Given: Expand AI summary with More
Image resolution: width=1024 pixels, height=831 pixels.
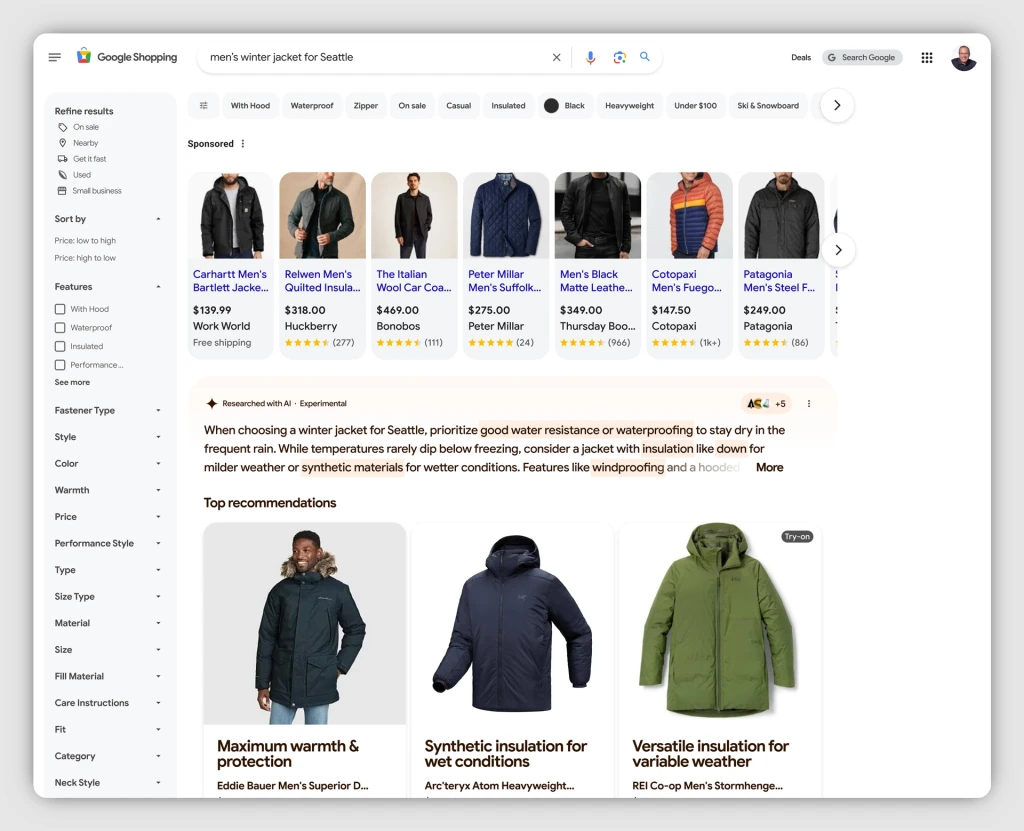Looking at the screenshot, I should click(x=769, y=467).
